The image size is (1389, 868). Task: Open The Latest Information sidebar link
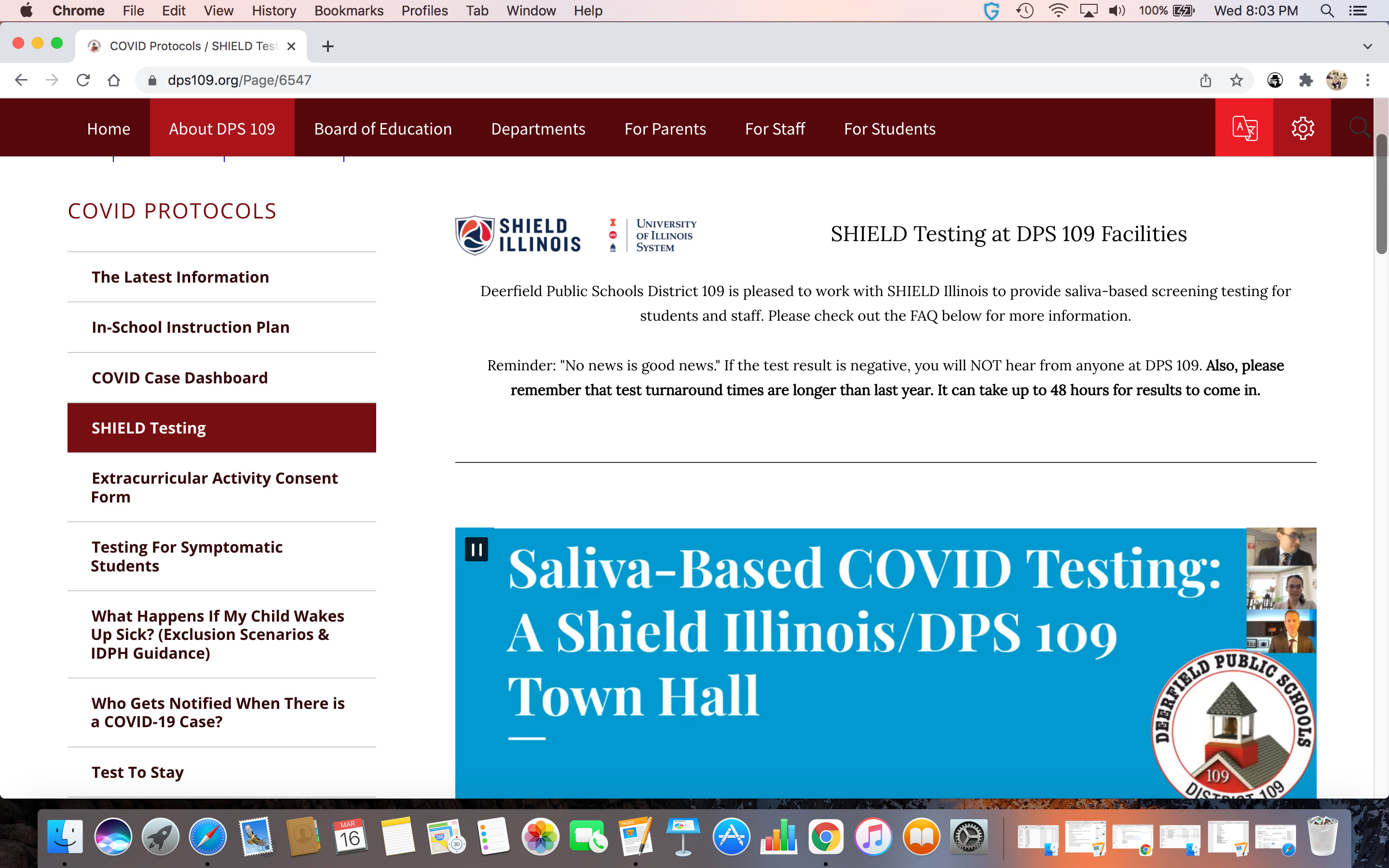tap(221, 277)
